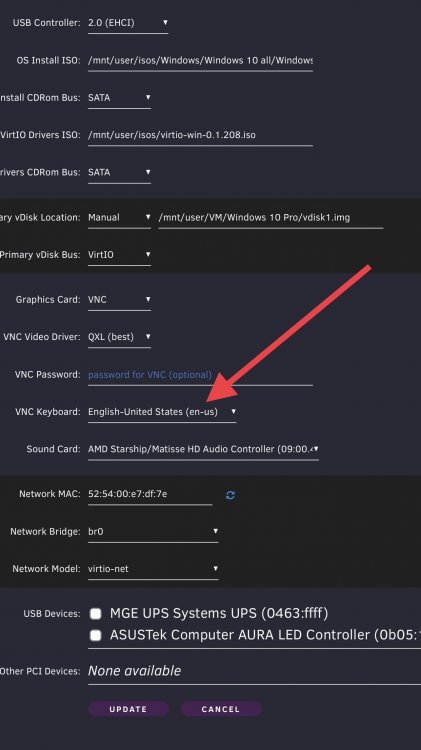421x750 pixels.
Task: Enable the MGE UPS Systems UPS checkbox
Action: [x=96, y=614]
